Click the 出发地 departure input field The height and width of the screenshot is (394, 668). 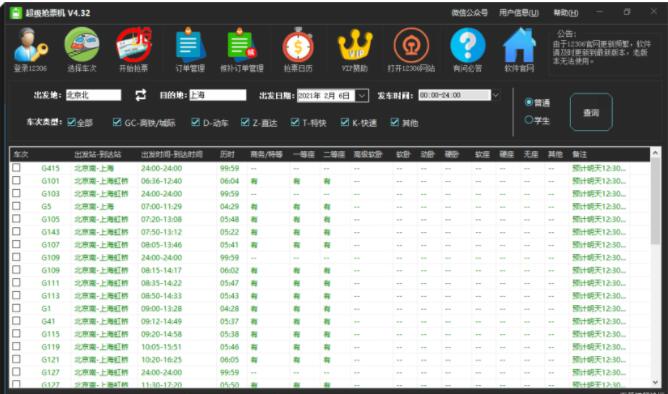pyautogui.click(x=93, y=95)
